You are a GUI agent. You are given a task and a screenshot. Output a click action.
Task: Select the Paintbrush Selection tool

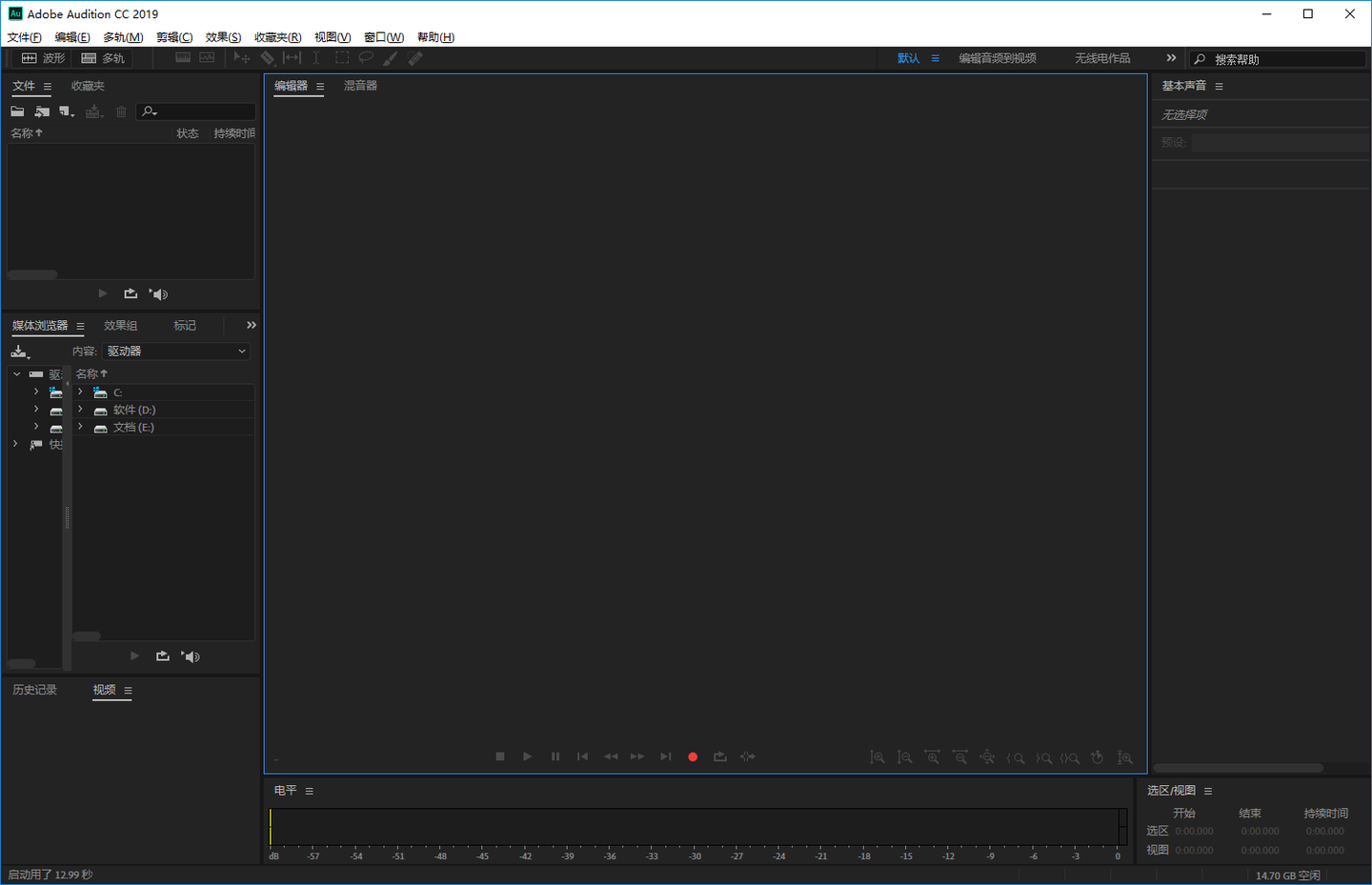(x=391, y=58)
